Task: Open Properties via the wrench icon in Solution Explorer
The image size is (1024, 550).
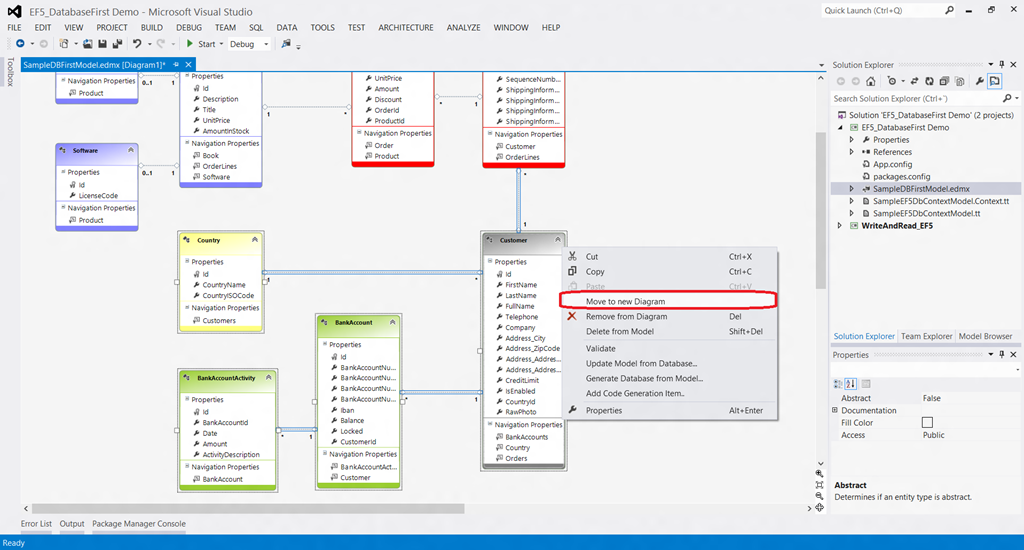Action: (980, 82)
